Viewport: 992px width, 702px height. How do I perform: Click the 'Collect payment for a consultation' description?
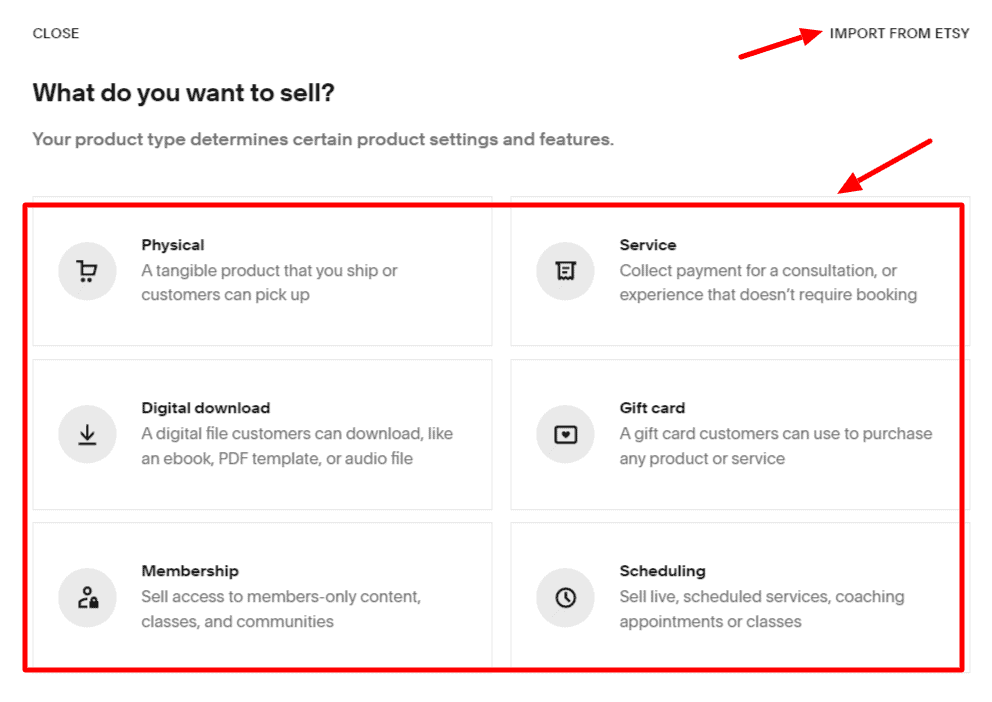click(x=768, y=283)
